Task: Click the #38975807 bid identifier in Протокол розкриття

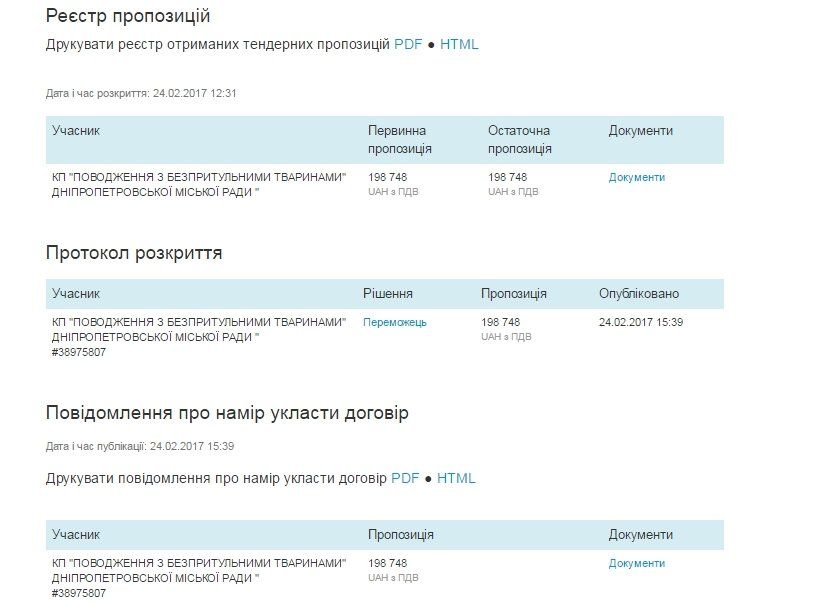Action: 71,352
